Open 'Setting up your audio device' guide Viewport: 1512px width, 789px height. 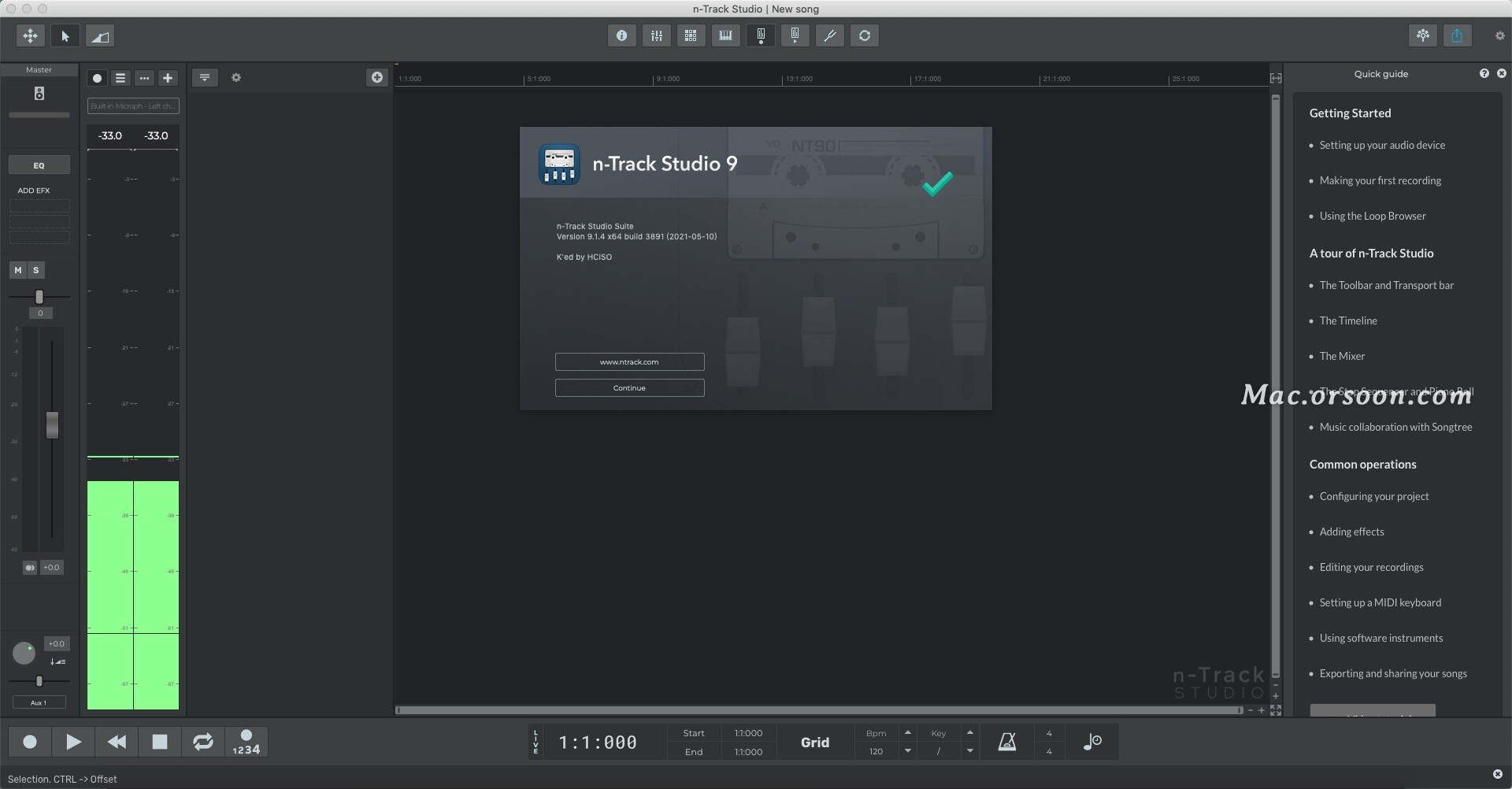click(x=1382, y=146)
